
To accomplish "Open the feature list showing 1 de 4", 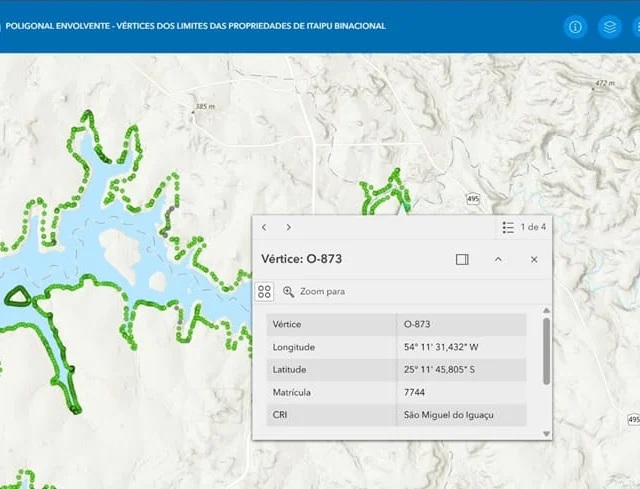I will click(x=525, y=227).
